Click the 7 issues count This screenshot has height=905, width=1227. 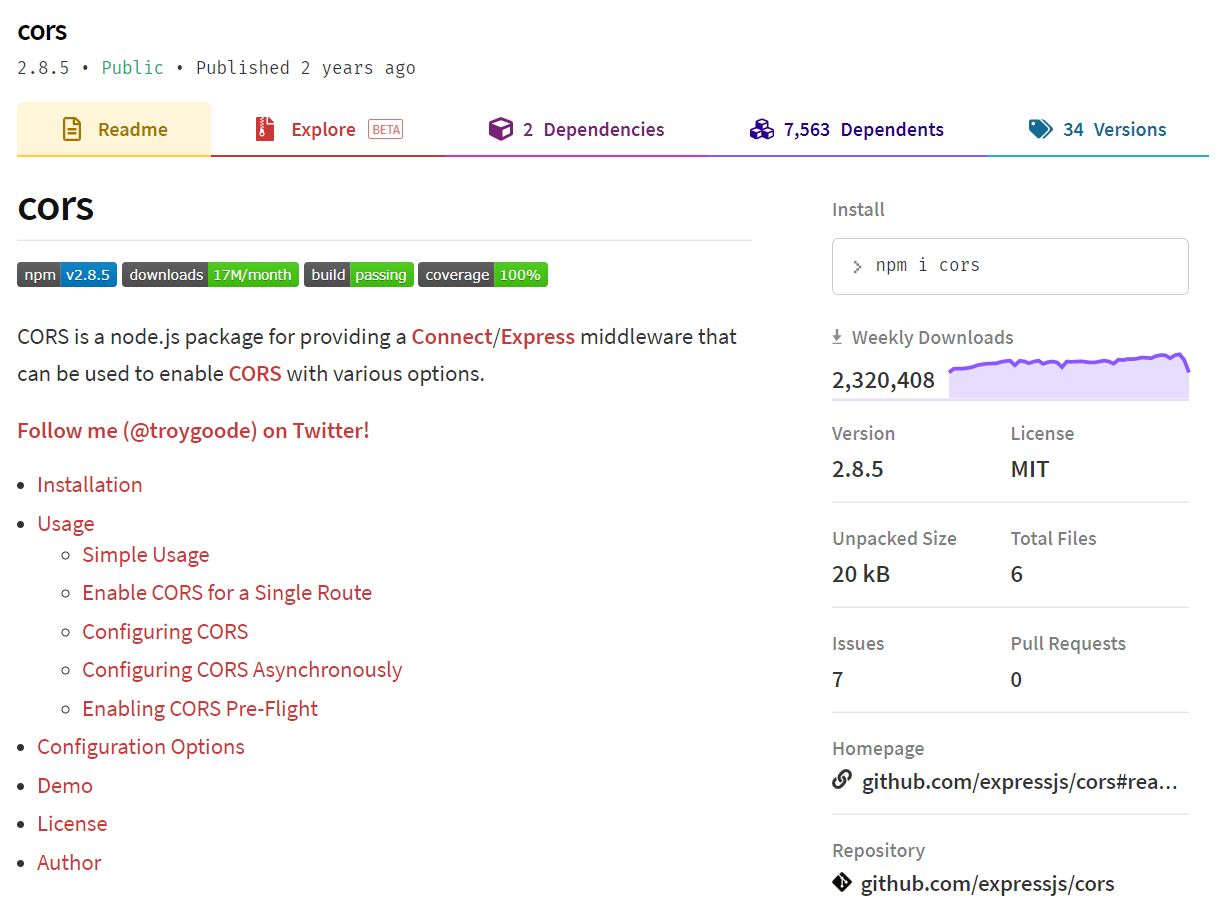(x=838, y=680)
